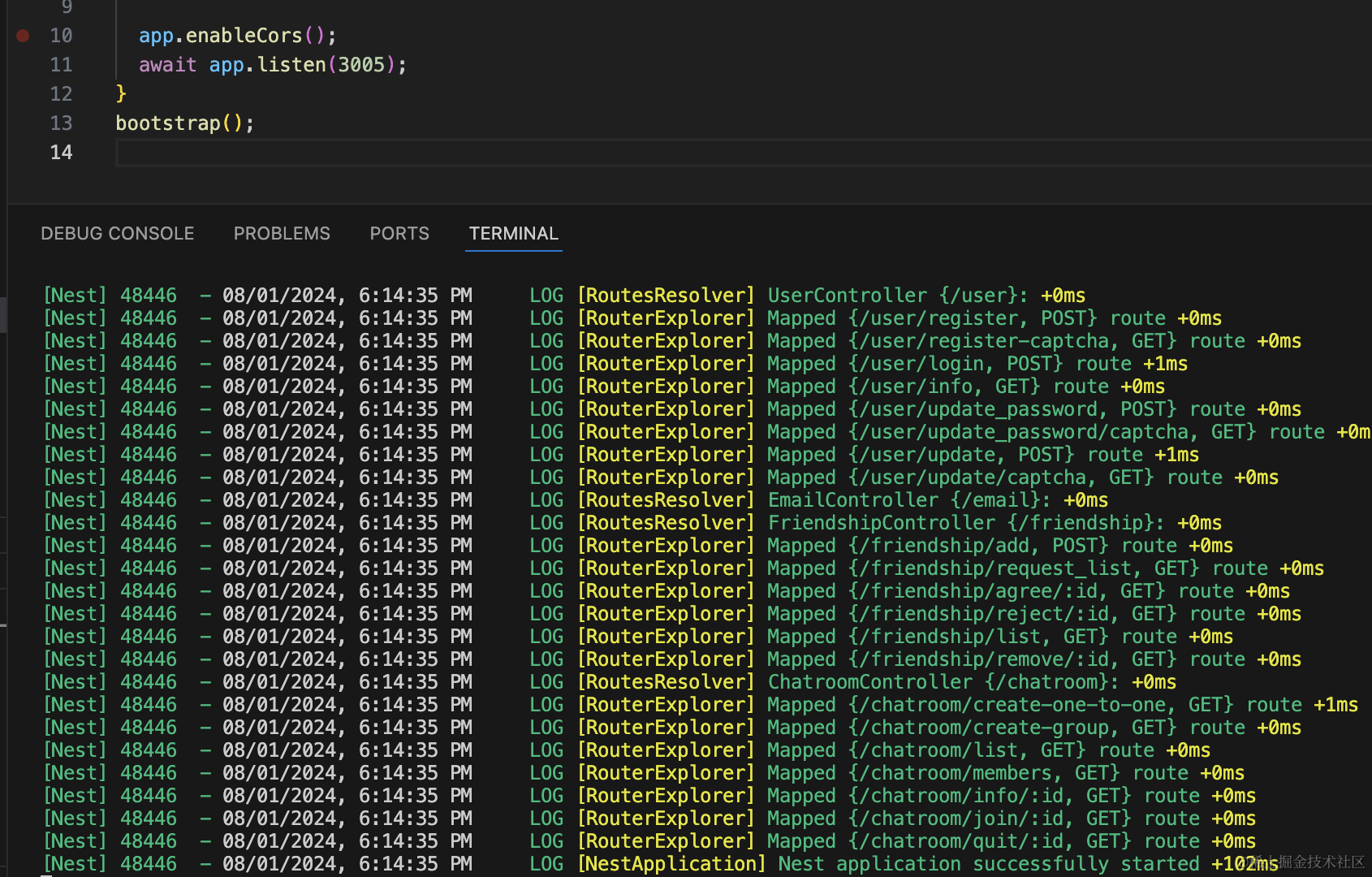1372x877 pixels.
Task: Select the TERMINAL tab
Action: [x=513, y=234]
